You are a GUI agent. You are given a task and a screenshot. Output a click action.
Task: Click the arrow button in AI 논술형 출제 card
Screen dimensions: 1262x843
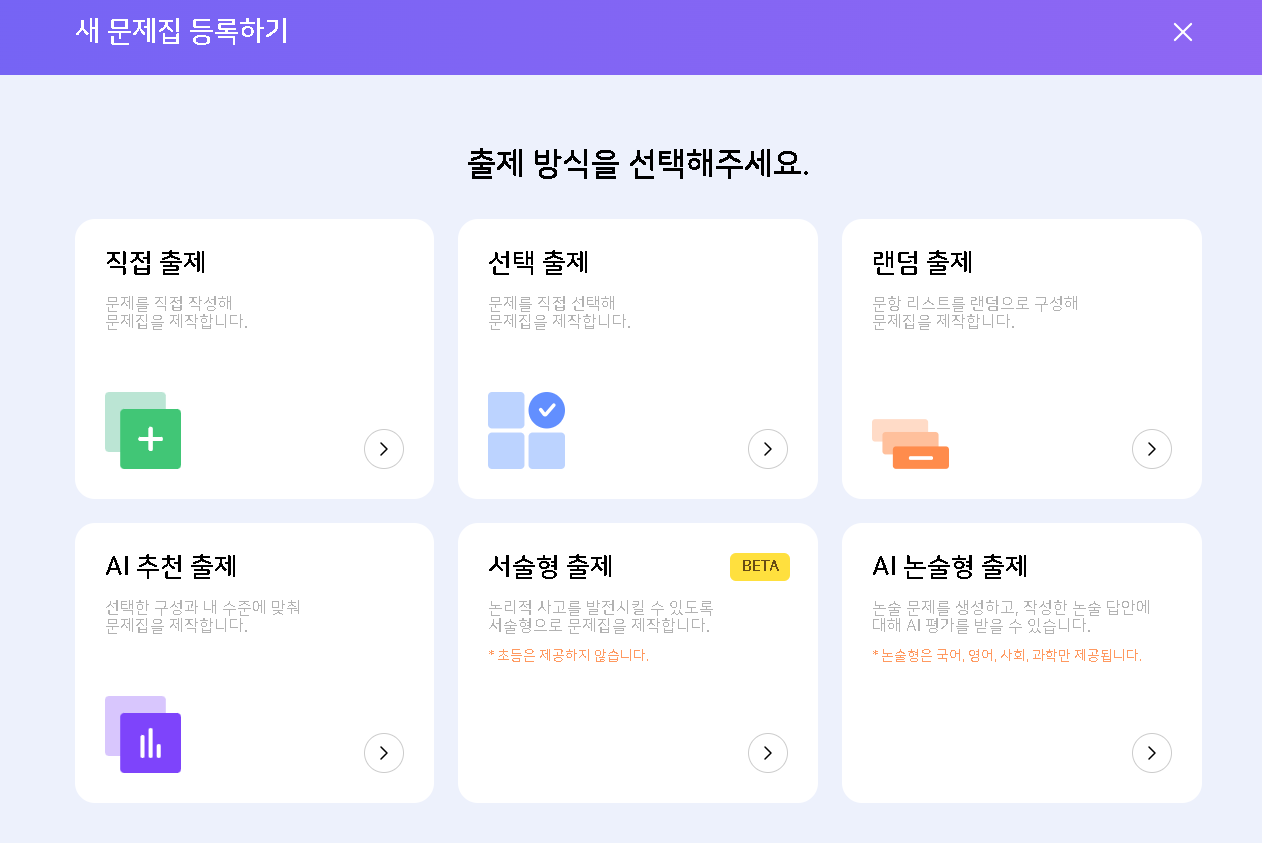pos(1152,754)
